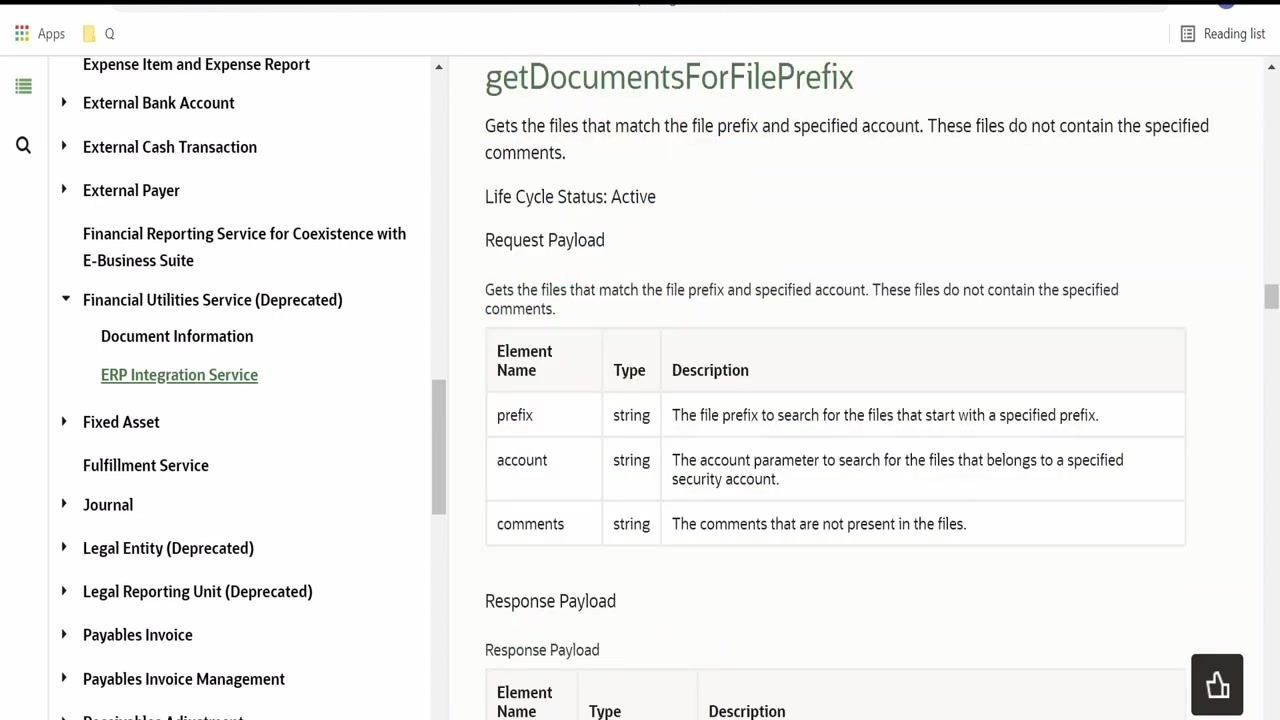Open the yellow Q bookmark folder
1280x720 pixels.
point(99,33)
